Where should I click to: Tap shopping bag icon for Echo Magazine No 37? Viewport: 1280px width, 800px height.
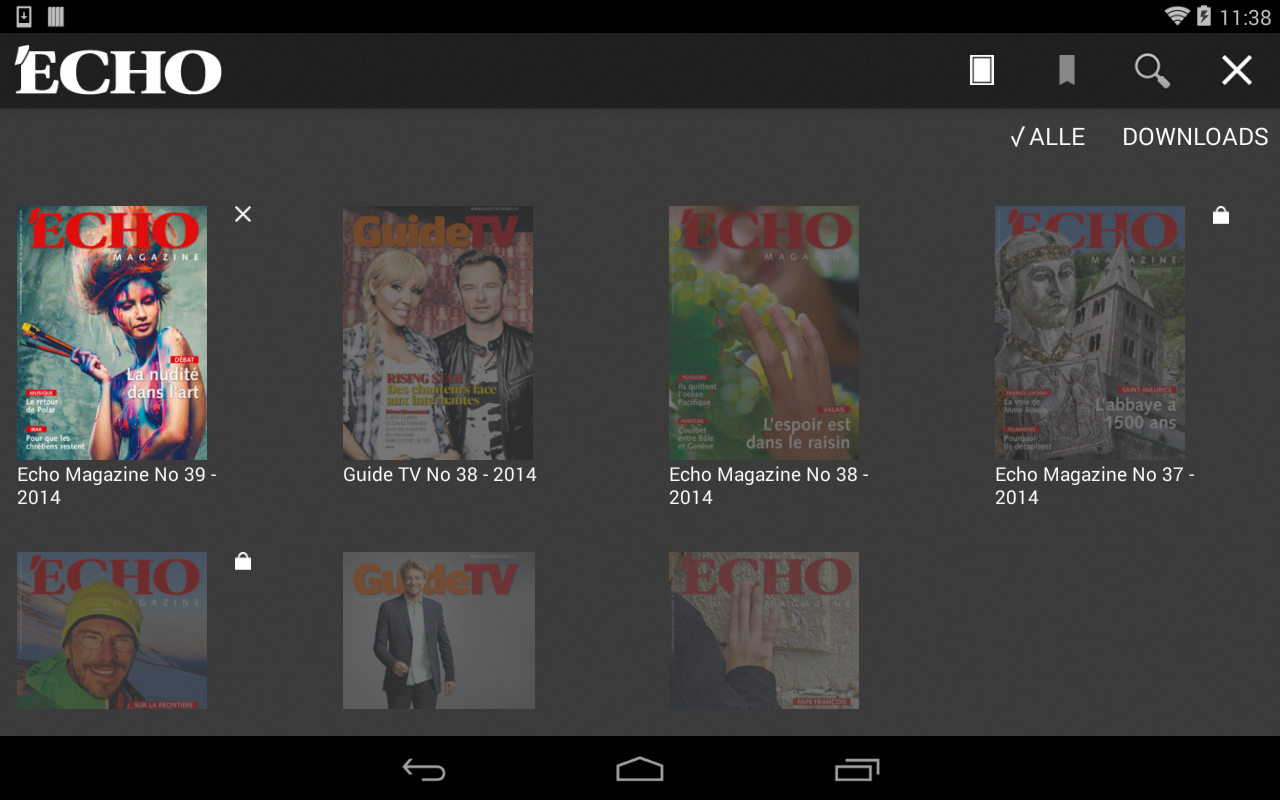(x=1221, y=215)
